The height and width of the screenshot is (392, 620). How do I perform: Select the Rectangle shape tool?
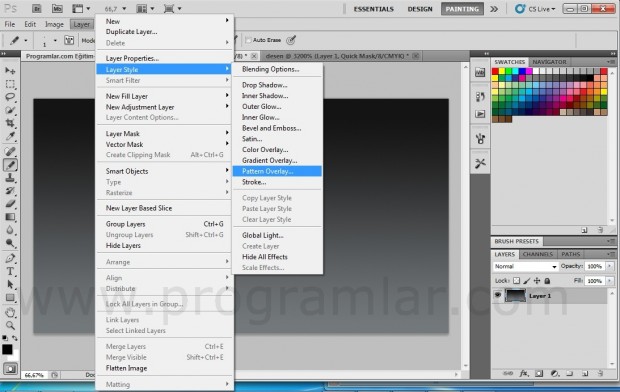coord(10,297)
